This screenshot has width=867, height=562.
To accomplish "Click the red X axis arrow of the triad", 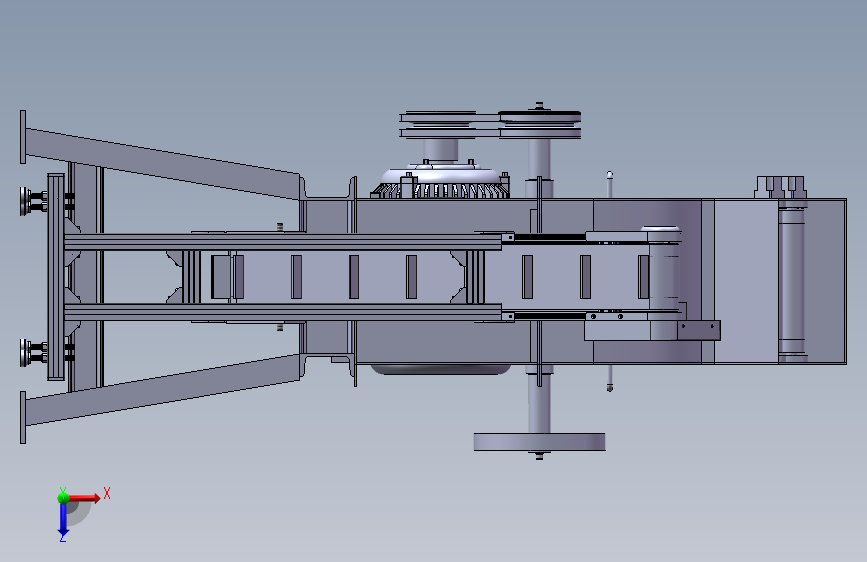I will tap(83, 498).
